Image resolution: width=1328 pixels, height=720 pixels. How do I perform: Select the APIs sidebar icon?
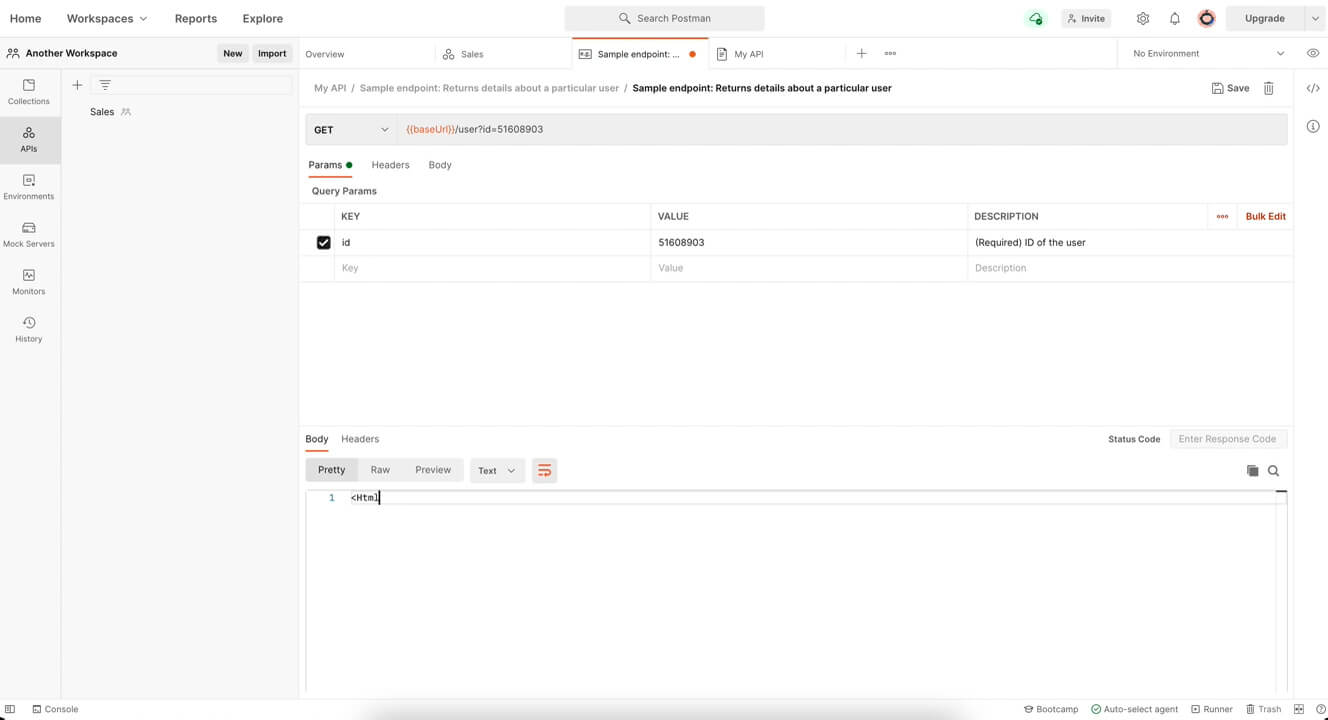[28, 140]
